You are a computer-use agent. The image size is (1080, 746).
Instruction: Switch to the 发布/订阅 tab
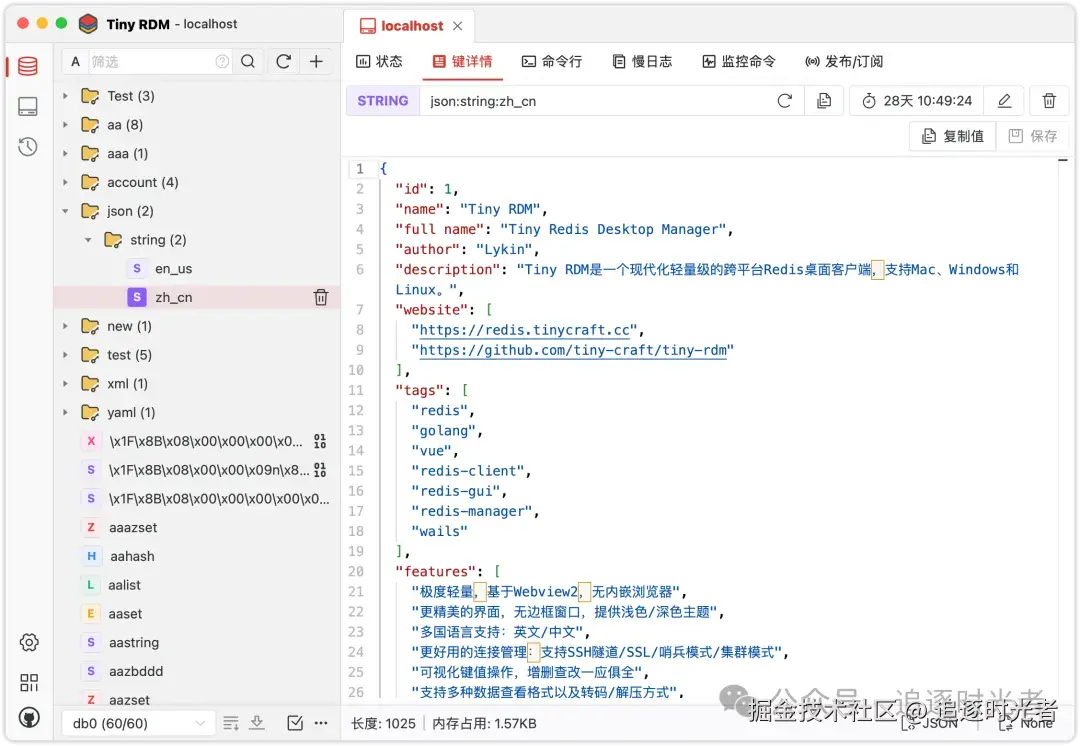tap(844, 61)
